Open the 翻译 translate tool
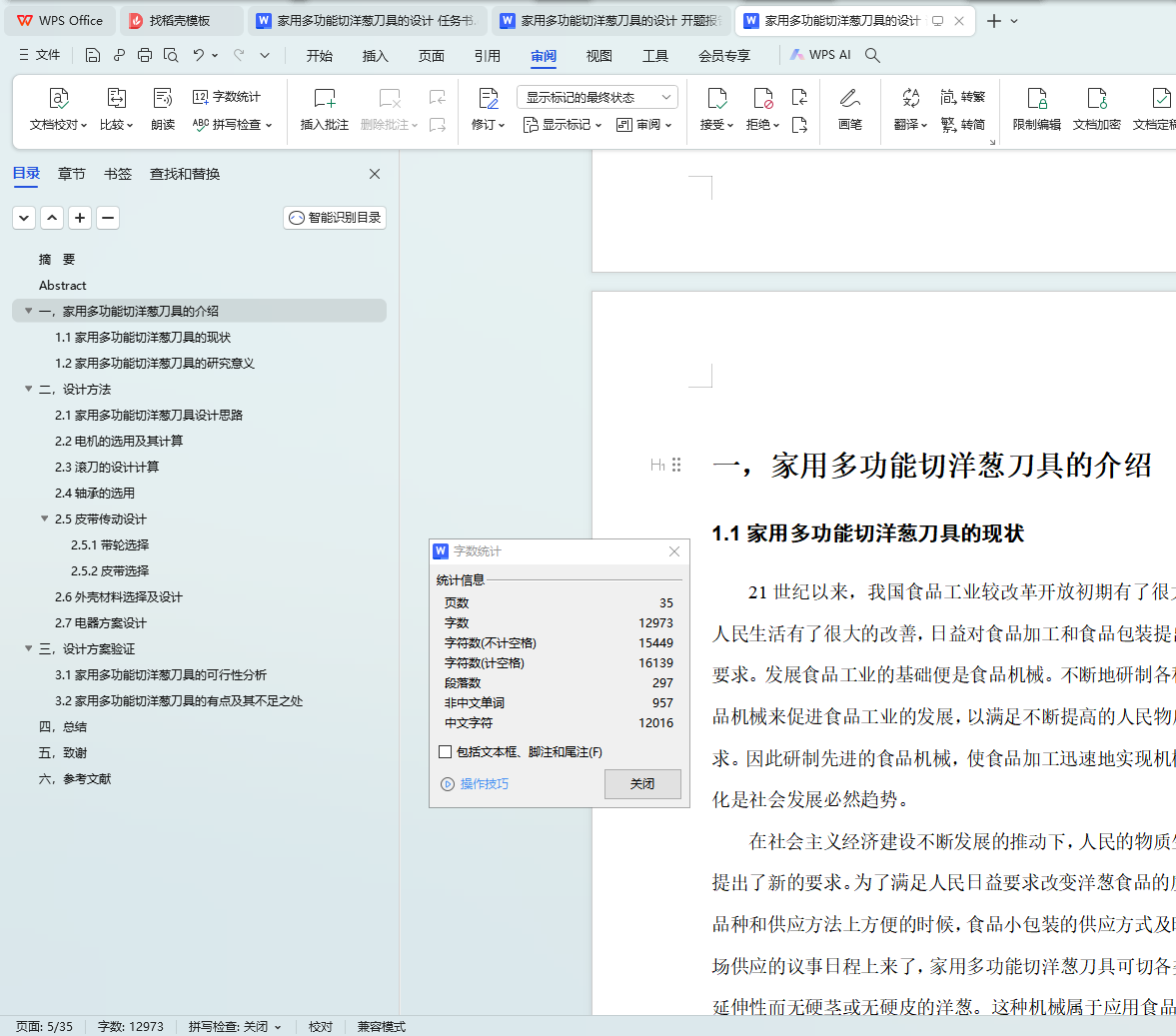1176x1036 pixels. tap(910, 110)
